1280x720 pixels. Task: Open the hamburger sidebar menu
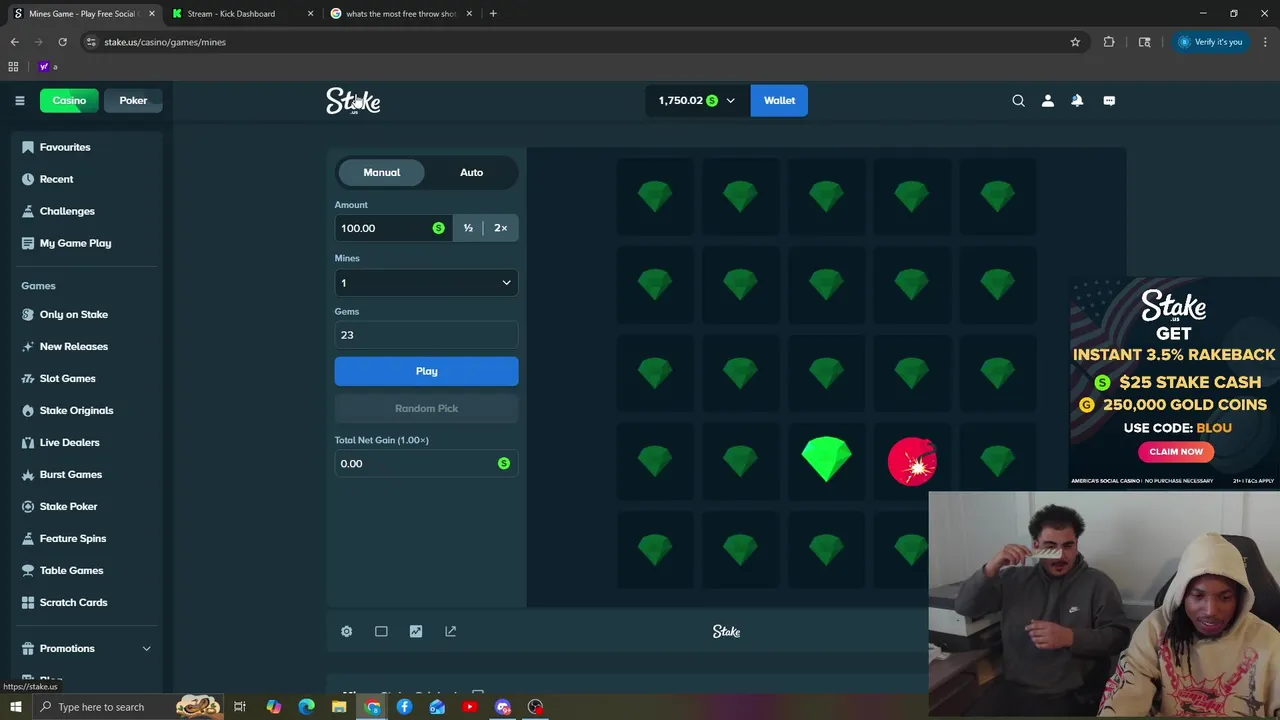tap(19, 100)
